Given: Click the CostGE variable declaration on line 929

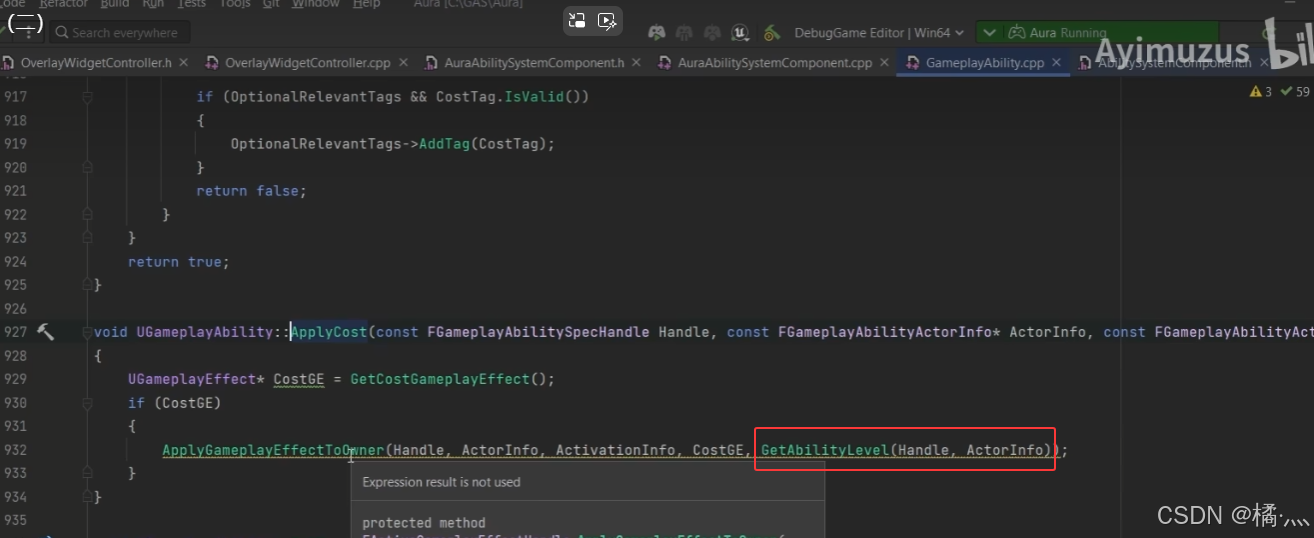Looking at the screenshot, I should pos(299,380).
